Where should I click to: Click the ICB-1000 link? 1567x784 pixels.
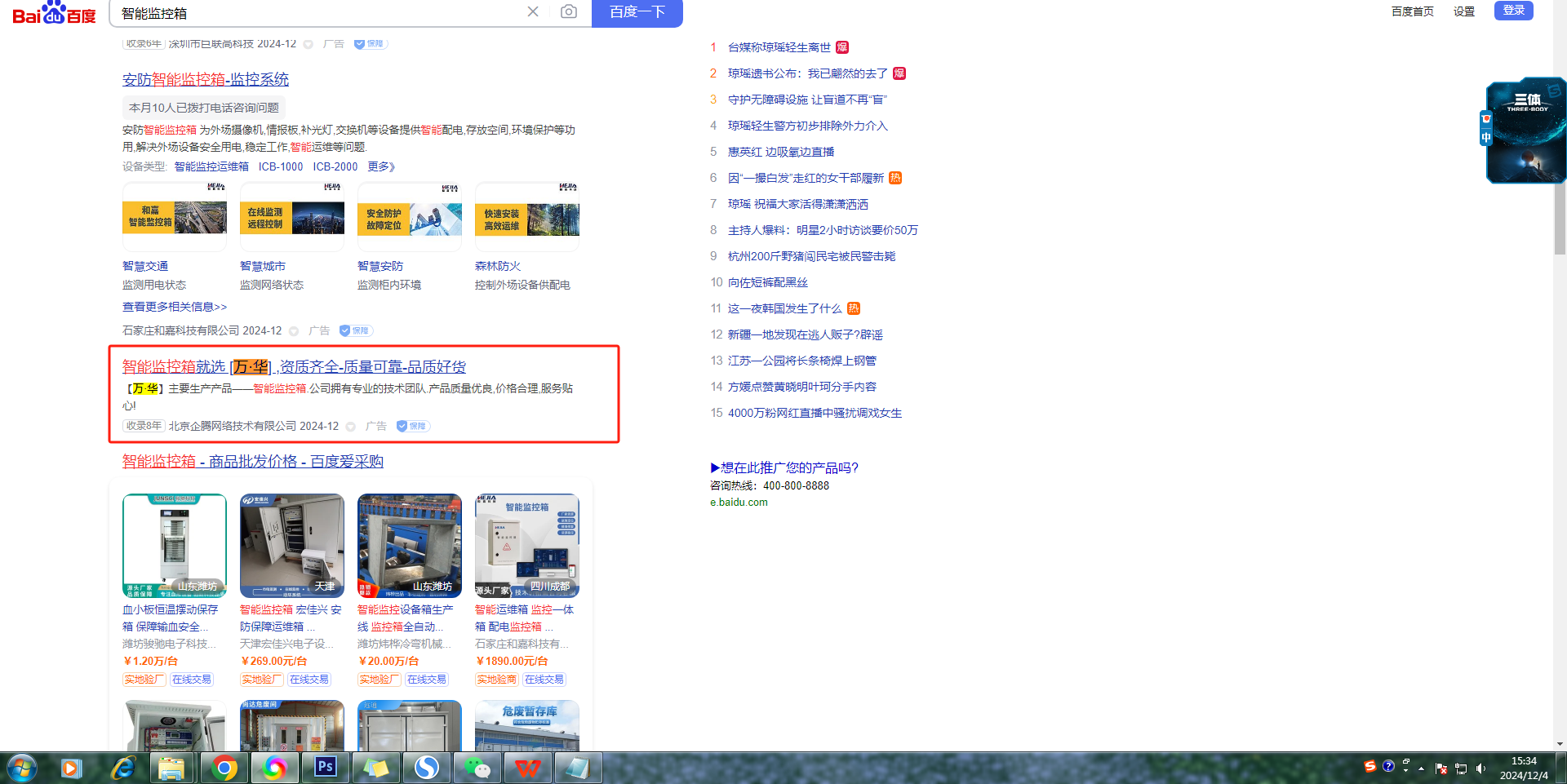[281, 166]
